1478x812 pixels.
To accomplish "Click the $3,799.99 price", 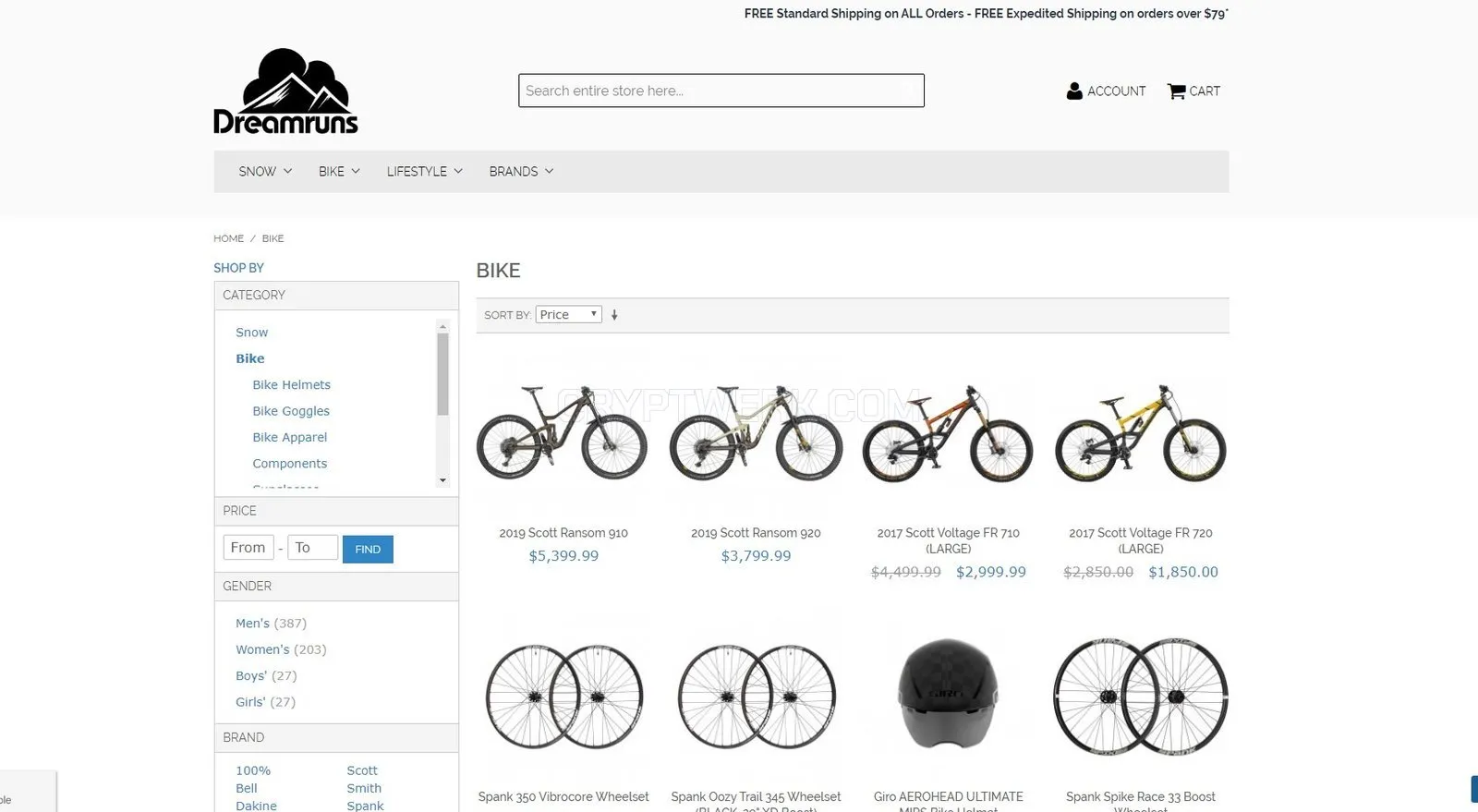I will coord(756,556).
